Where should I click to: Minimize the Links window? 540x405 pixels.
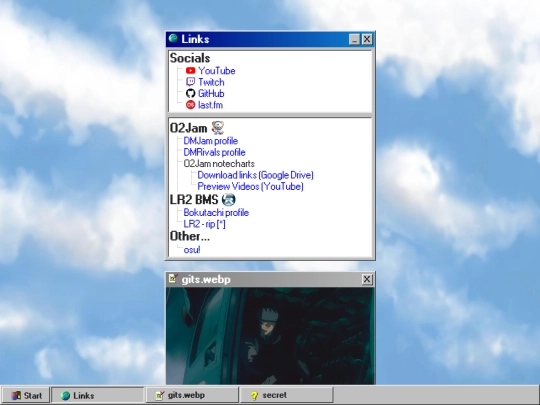coord(354,39)
